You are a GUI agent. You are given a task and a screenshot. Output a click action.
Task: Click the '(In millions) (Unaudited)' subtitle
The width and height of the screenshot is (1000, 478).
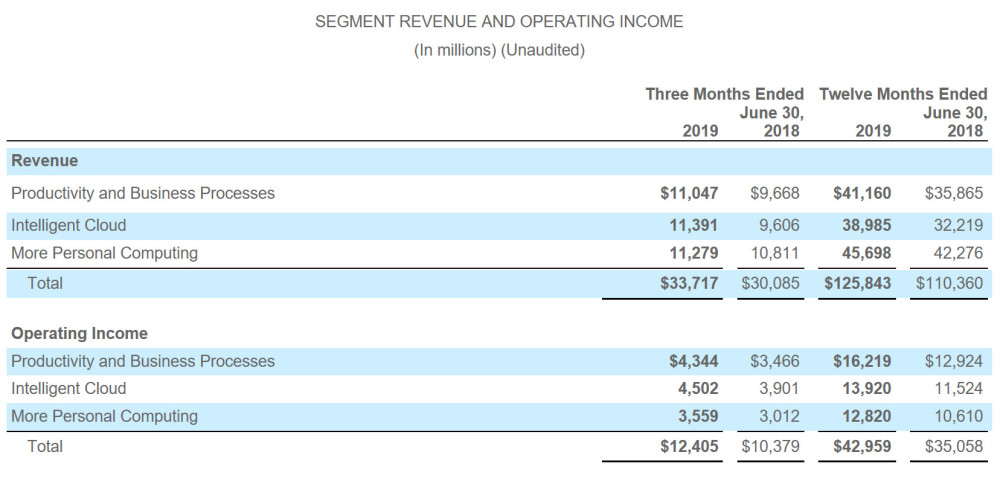tap(499, 50)
